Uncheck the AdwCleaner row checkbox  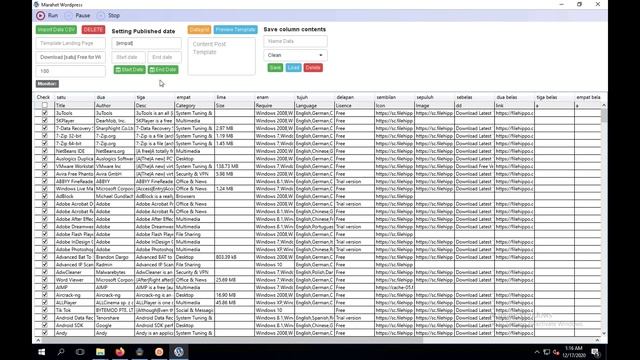(45, 272)
